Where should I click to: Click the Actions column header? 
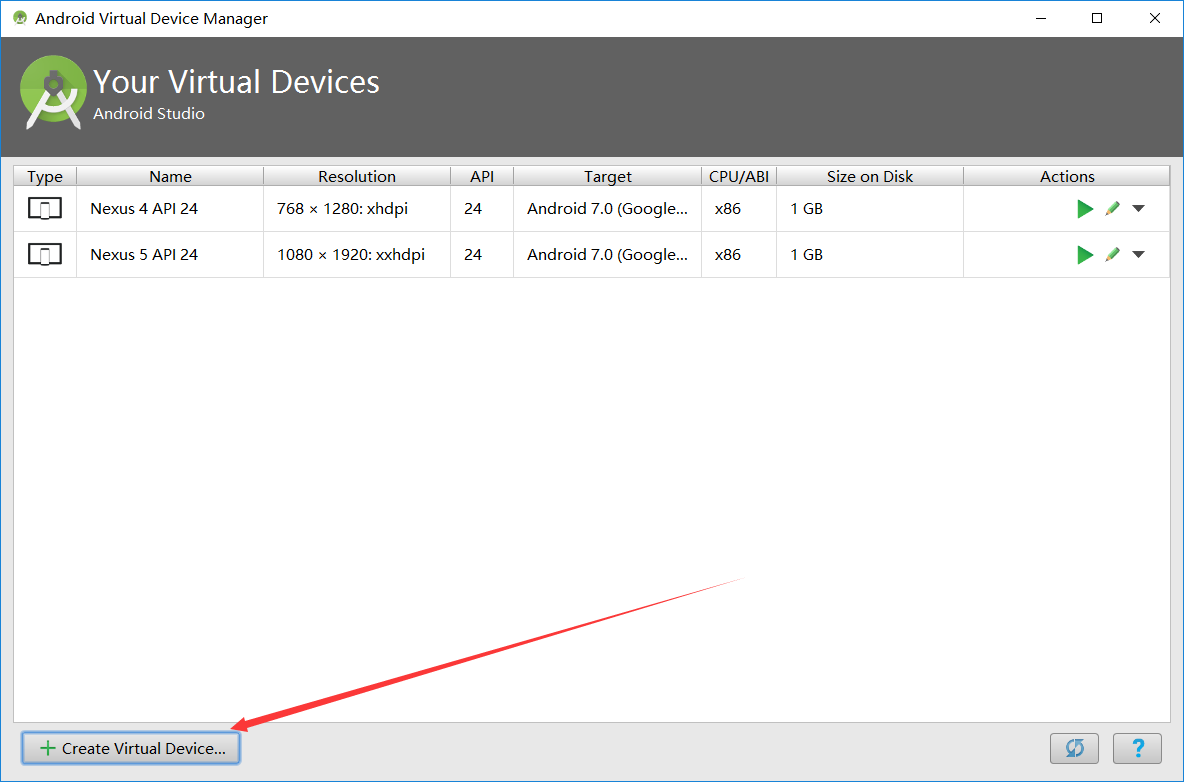click(x=1067, y=176)
